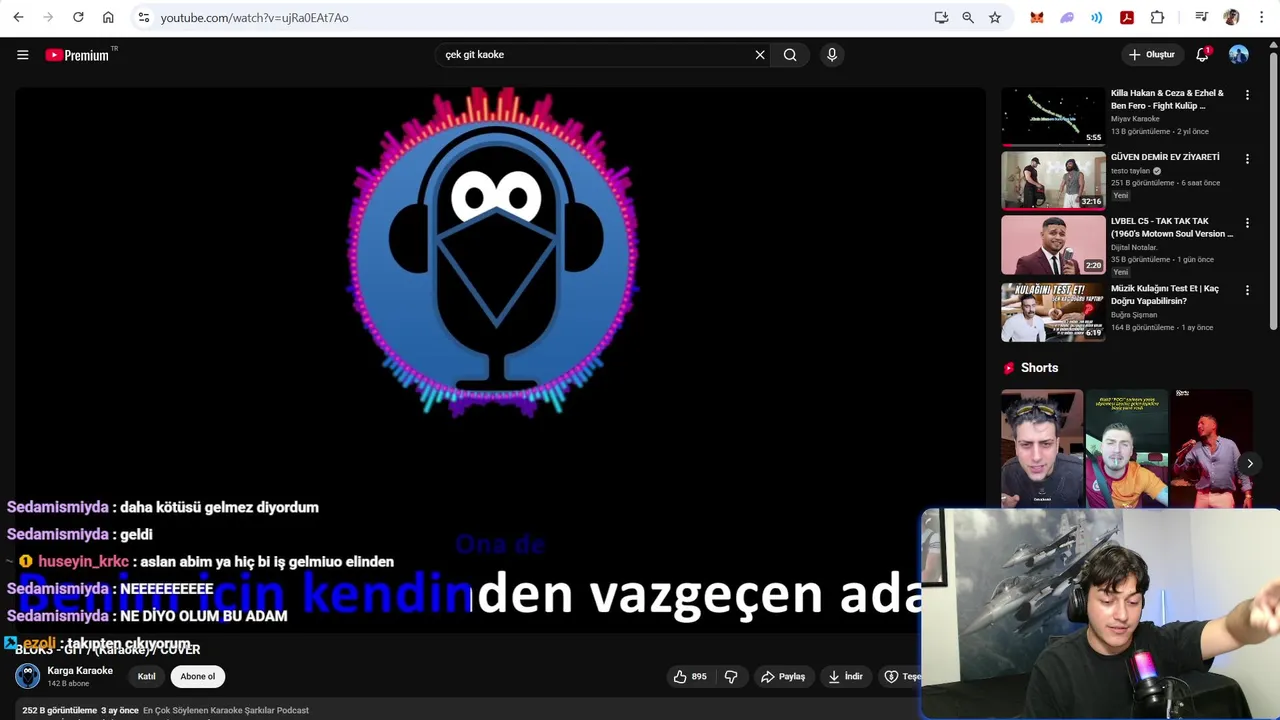Open the browser media control icon
This screenshot has width=1280, height=720.
click(1201, 17)
